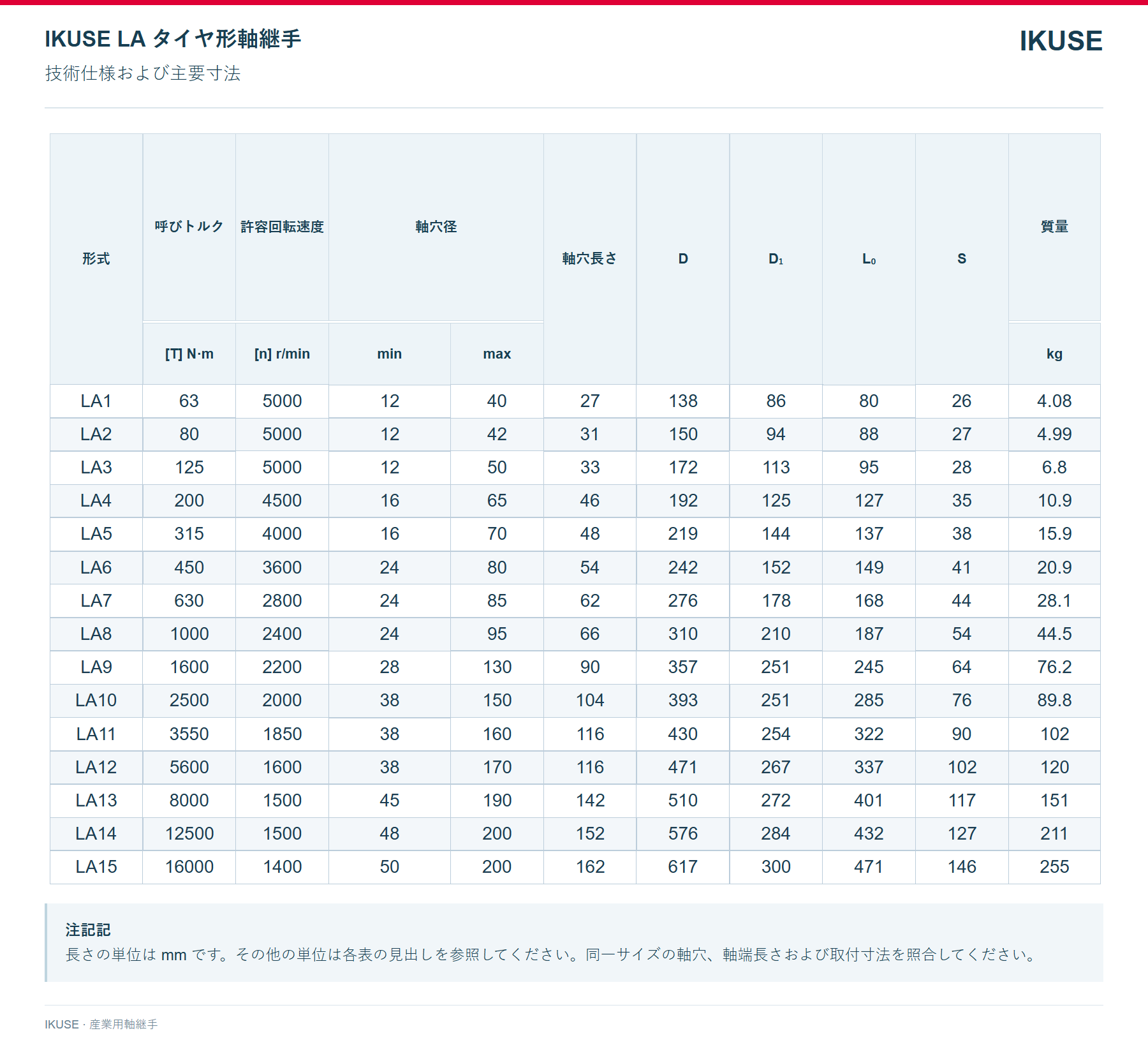The image size is (1148, 1054).
Task: Select the LA10 row label
Action: [x=96, y=700]
